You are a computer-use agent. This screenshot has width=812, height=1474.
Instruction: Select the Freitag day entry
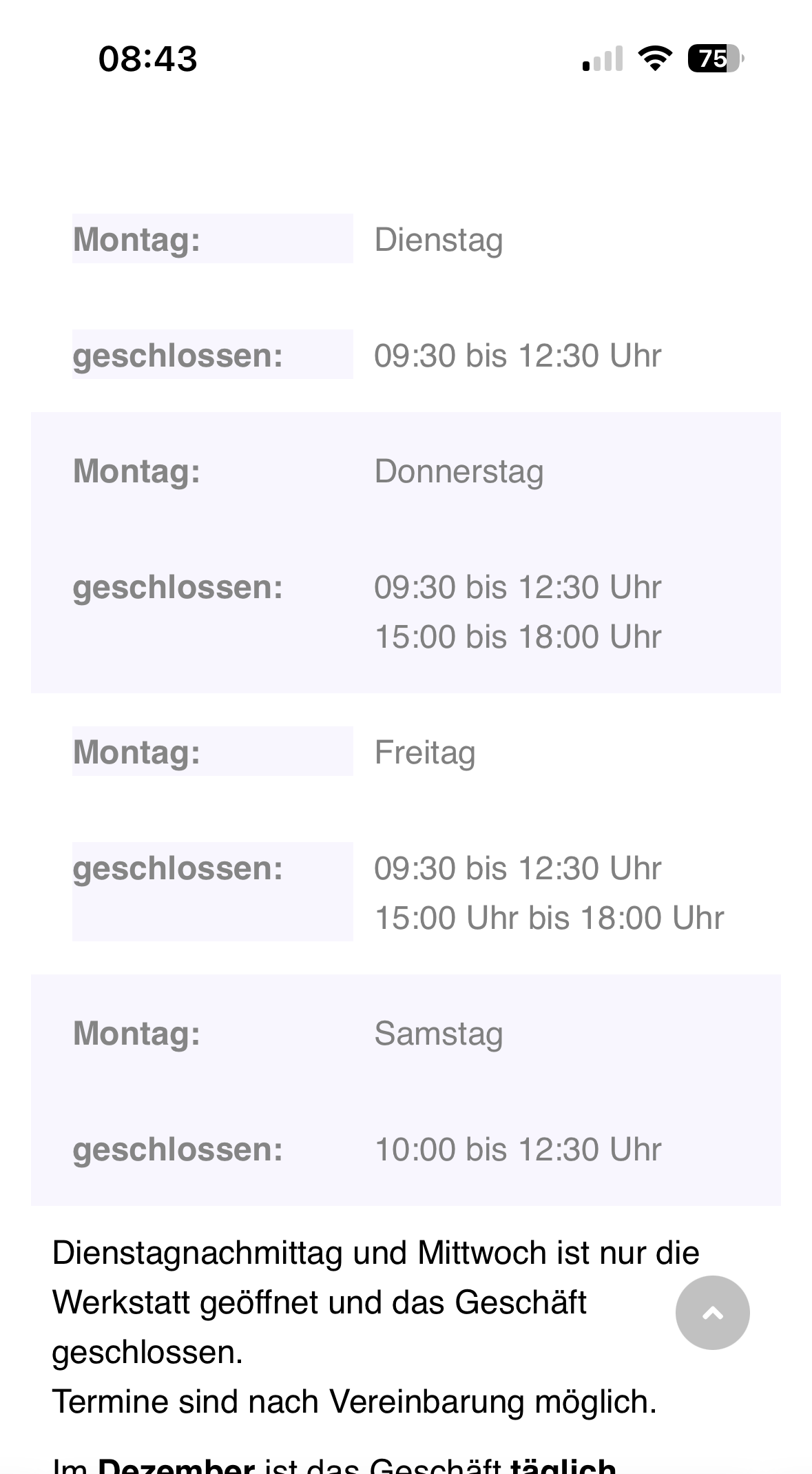(425, 753)
